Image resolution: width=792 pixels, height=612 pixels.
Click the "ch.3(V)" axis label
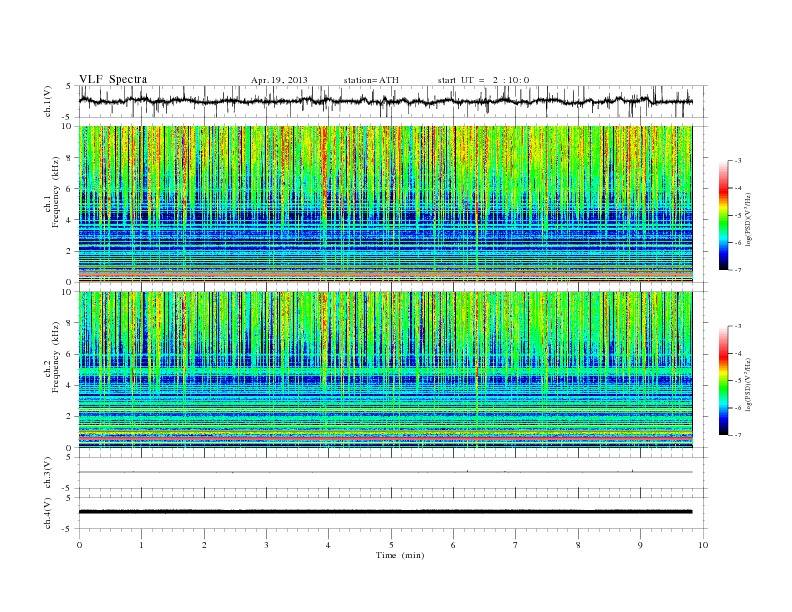tap(48, 473)
